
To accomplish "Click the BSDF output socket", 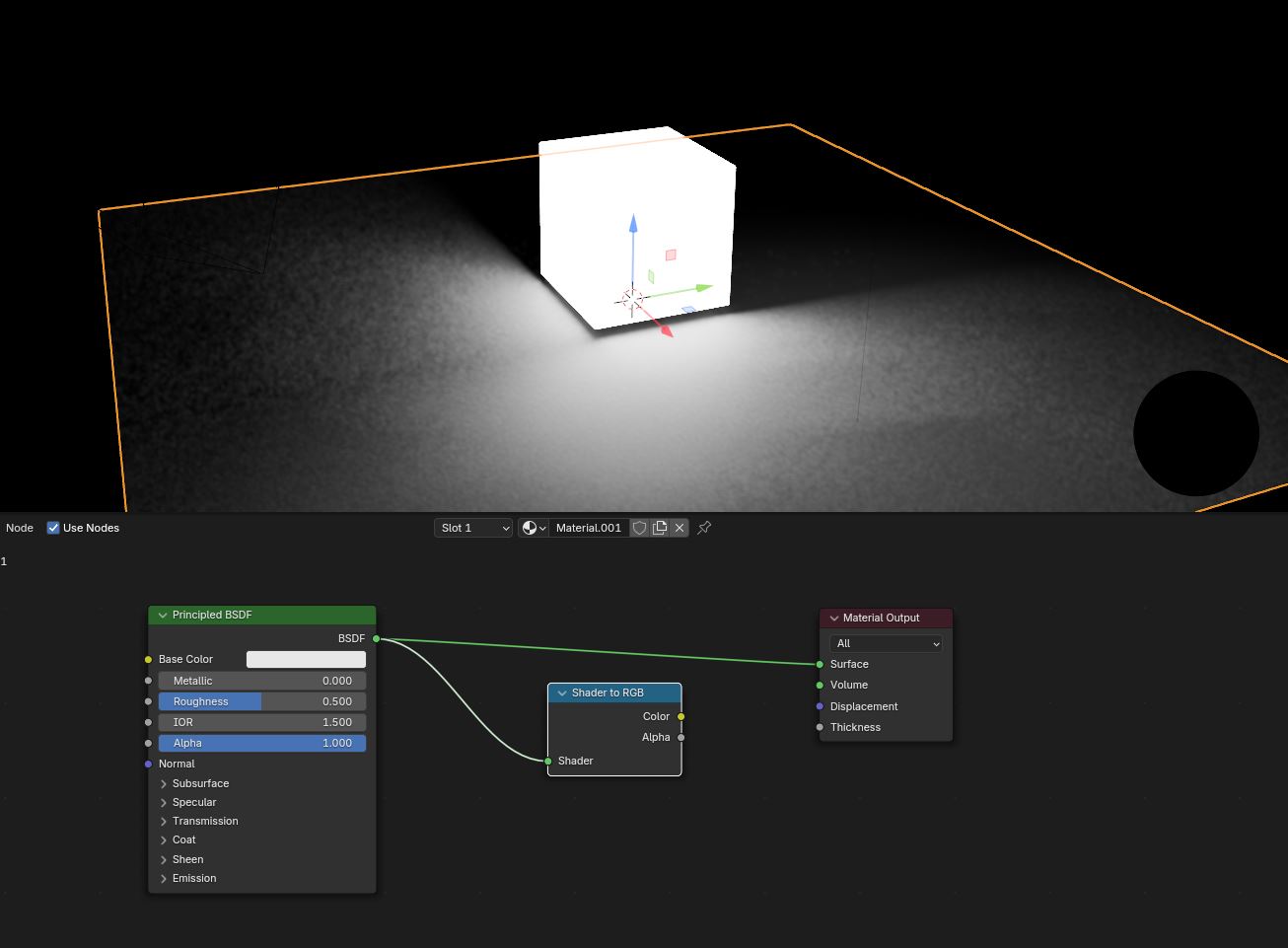I will click(377, 638).
